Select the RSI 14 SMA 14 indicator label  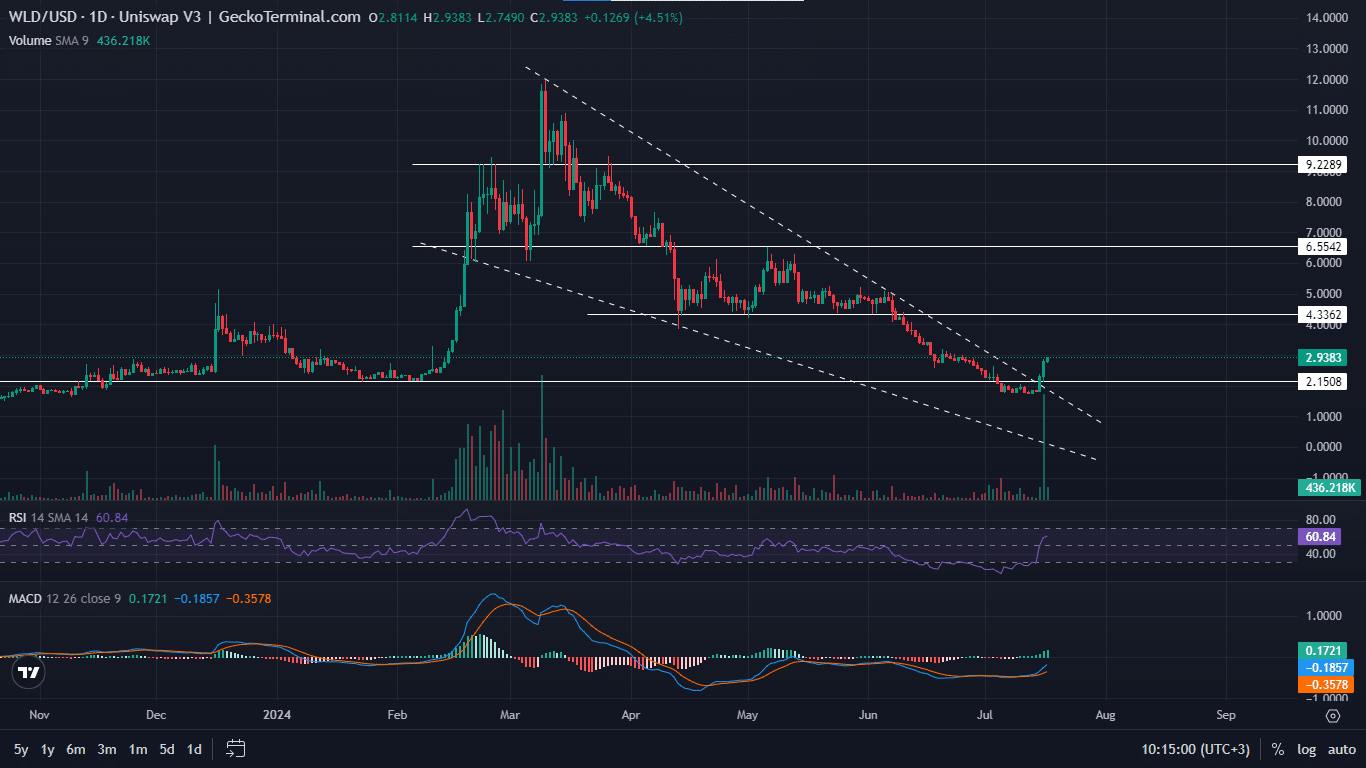coord(48,517)
